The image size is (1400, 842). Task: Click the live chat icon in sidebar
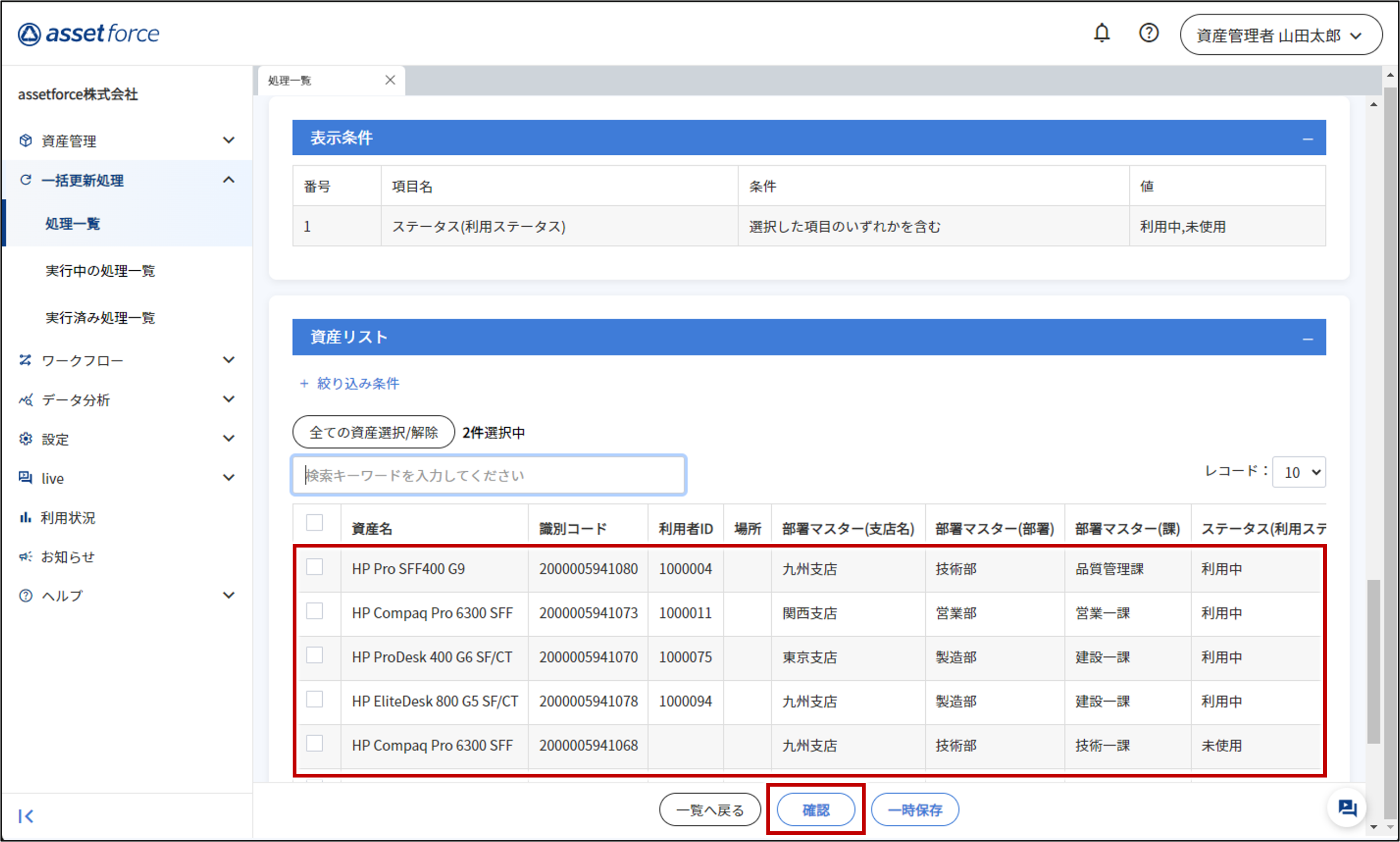coord(26,478)
